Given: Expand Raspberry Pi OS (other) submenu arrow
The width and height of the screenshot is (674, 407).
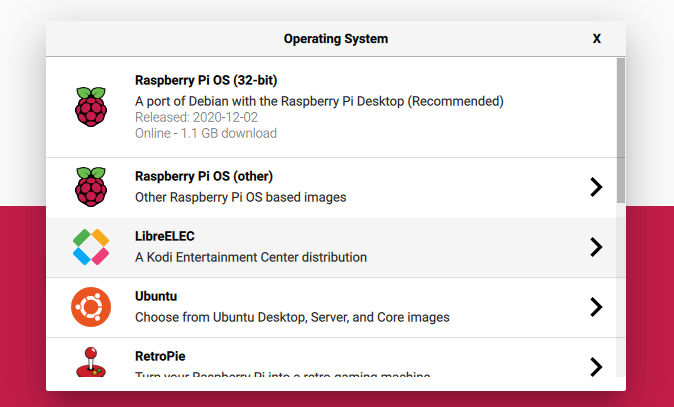Looking at the screenshot, I should click(x=596, y=187).
